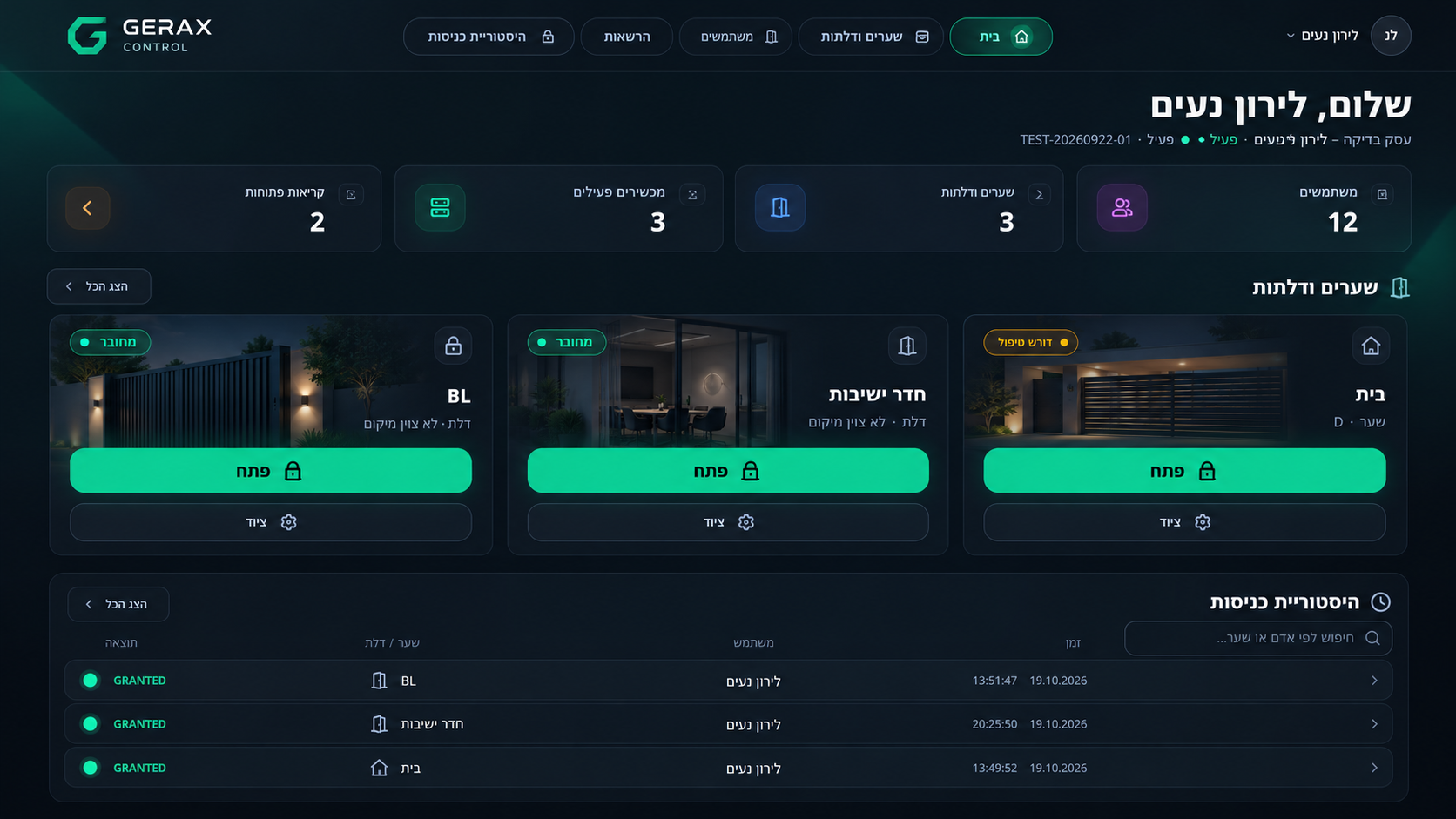Open the BL door with פתח button
This screenshot has width=1456, height=819.
[271, 471]
